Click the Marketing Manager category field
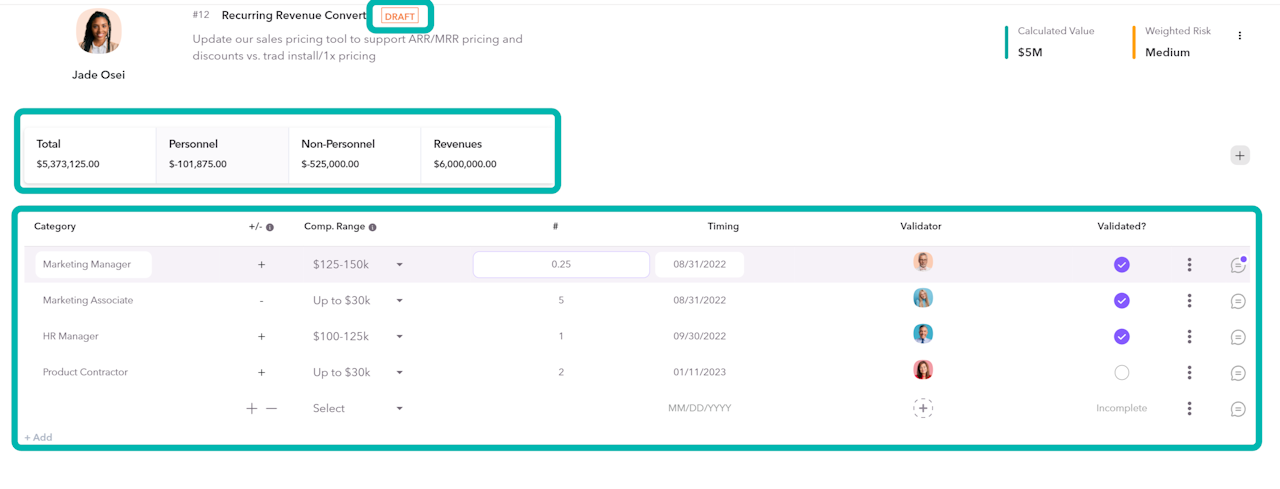 point(93,265)
